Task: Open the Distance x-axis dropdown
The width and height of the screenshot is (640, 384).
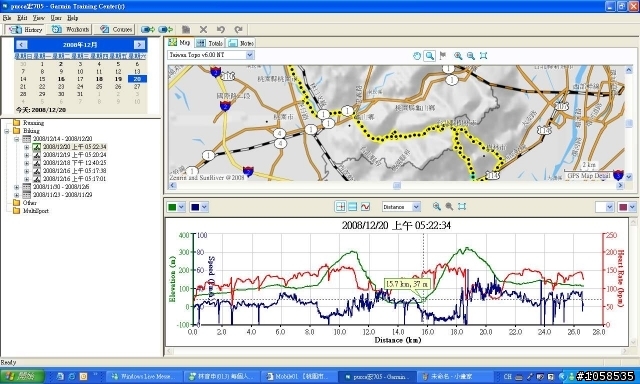Action: click(x=416, y=207)
